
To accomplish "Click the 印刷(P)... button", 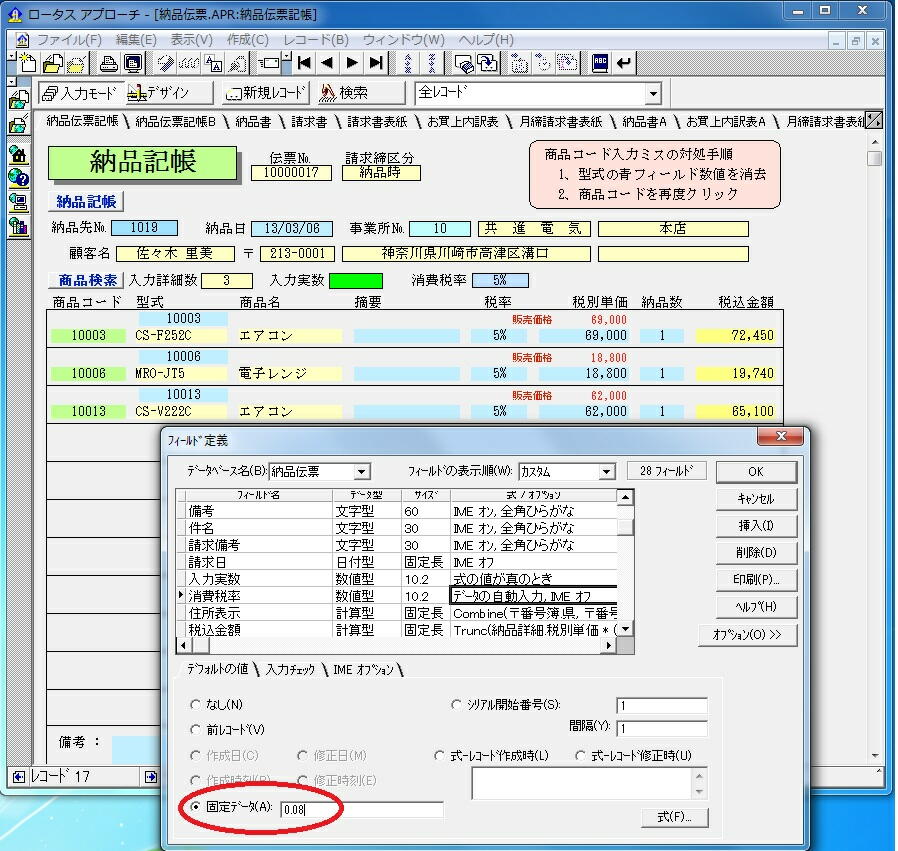I will (x=756, y=580).
